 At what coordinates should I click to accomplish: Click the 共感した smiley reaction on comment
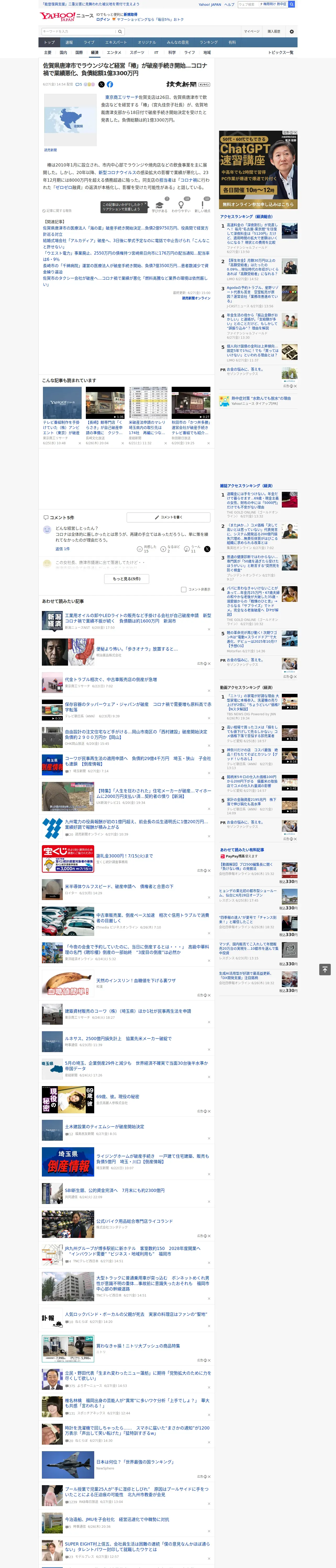[x=146, y=549]
